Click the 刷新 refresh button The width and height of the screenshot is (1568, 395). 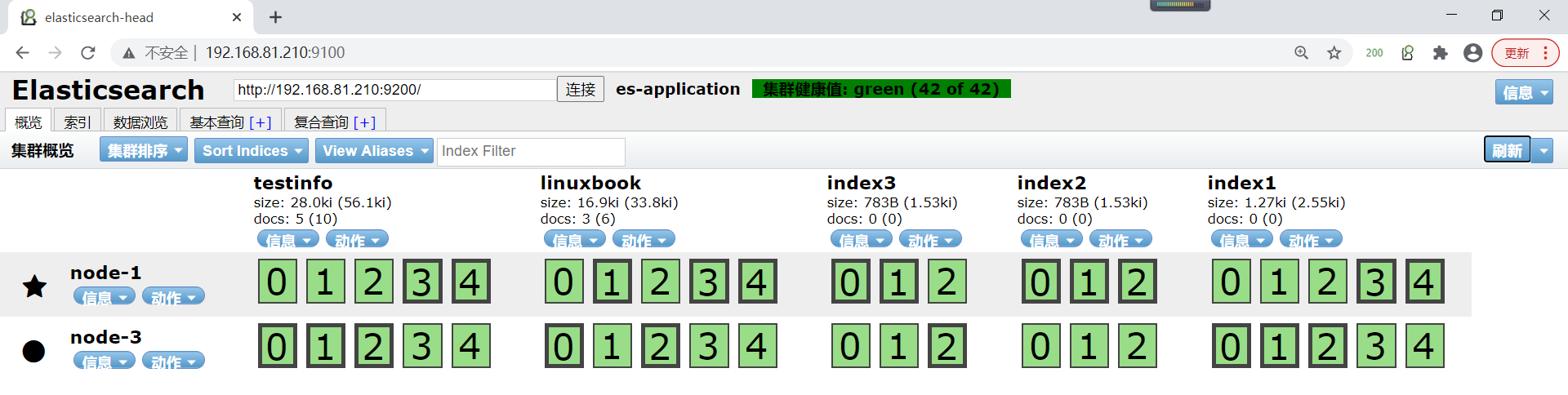point(1507,150)
